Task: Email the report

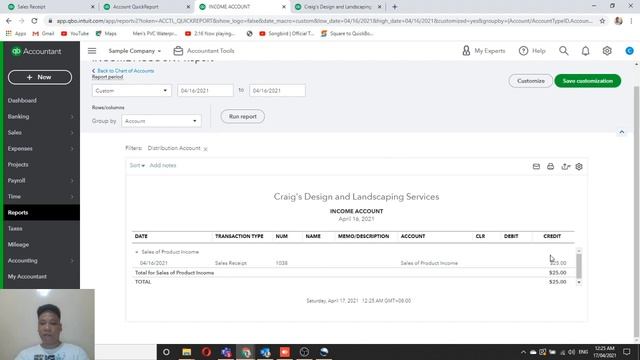Action: [x=536, y=167]
